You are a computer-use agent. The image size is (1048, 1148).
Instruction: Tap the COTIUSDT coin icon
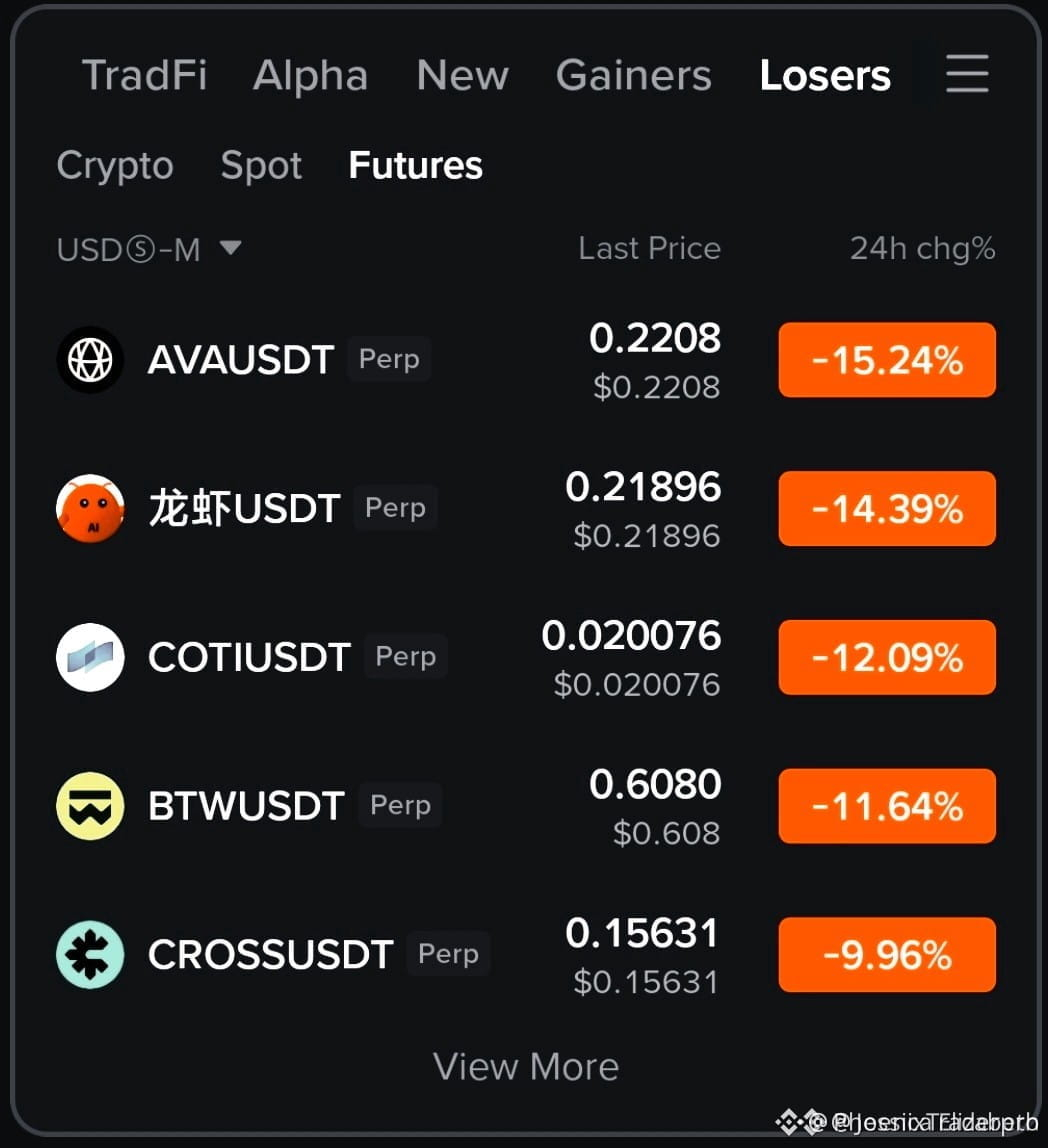pyautogui.click(x=90, y=657)
